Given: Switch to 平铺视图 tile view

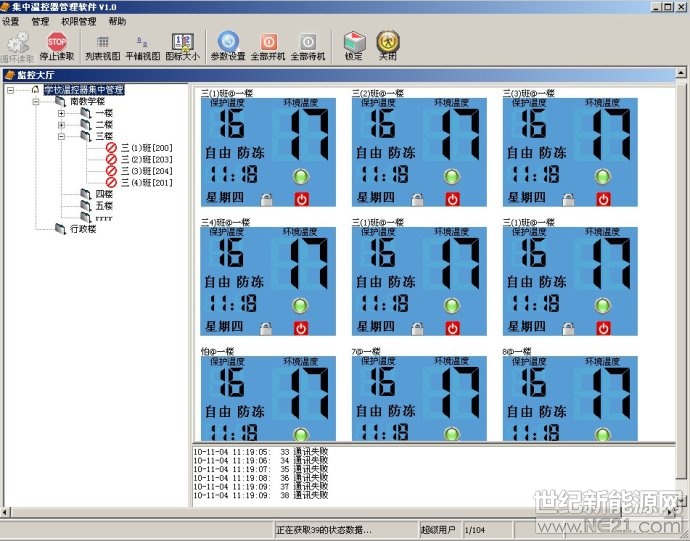Looking at the screenshot, I should click(142, 42).
